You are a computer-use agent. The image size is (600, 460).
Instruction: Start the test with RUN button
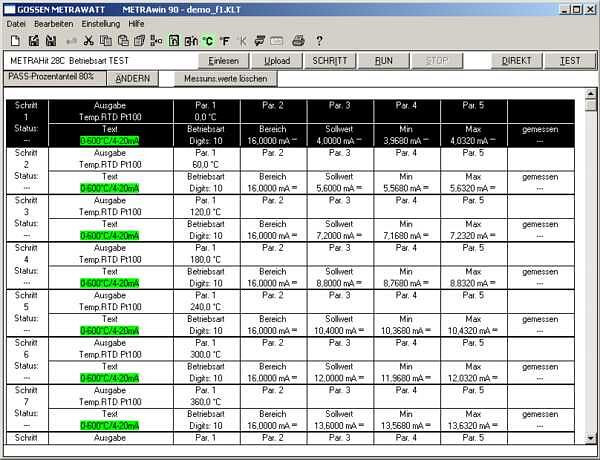[383, 61]
